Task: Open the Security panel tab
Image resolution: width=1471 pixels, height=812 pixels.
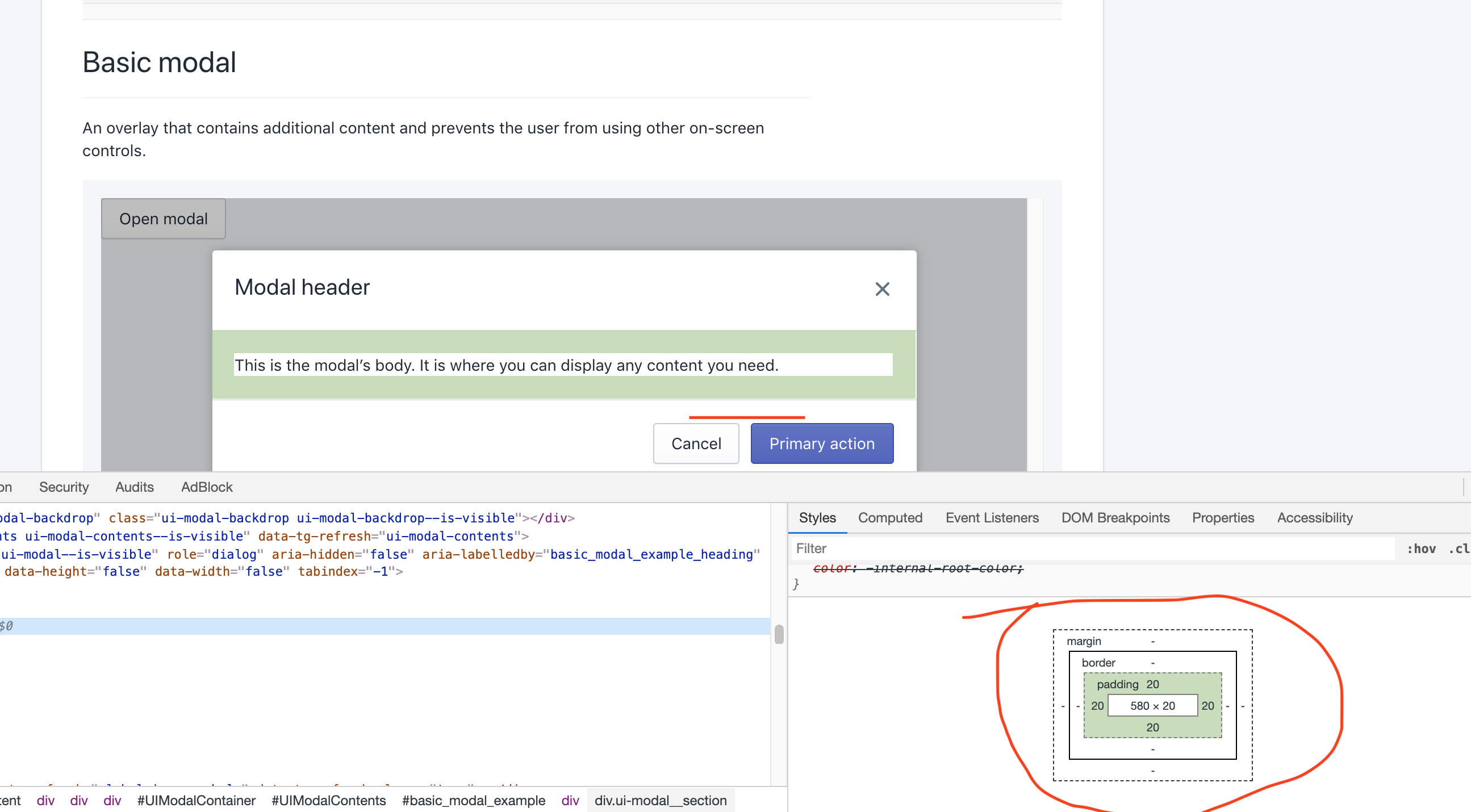Action: coord(64,487)
